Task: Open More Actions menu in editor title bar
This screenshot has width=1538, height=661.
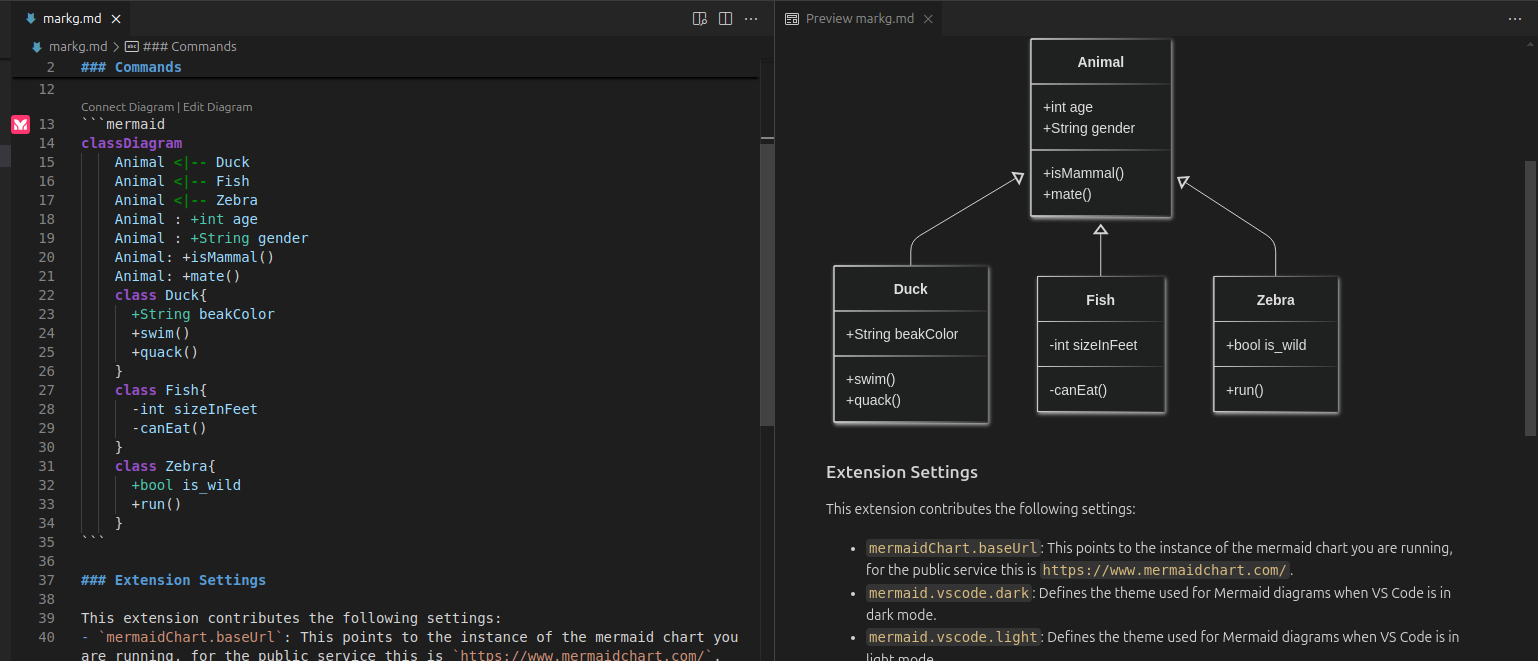Action: 751,18
